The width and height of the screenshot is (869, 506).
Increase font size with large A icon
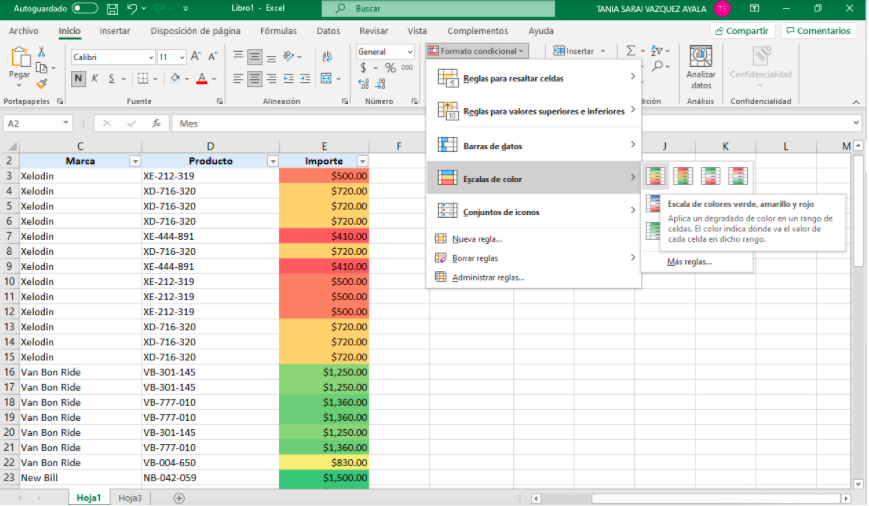pos(196,57)
